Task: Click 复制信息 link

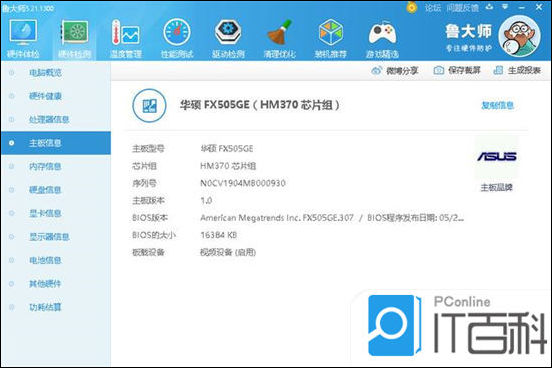Action: [x=497, y=105]
